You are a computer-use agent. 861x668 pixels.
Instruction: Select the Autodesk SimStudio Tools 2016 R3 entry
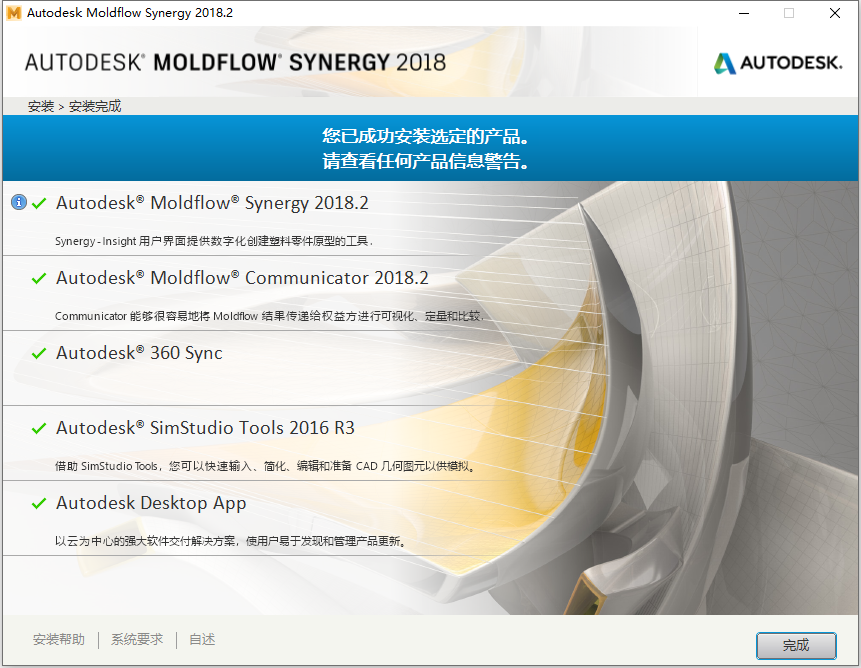(205, 428)
